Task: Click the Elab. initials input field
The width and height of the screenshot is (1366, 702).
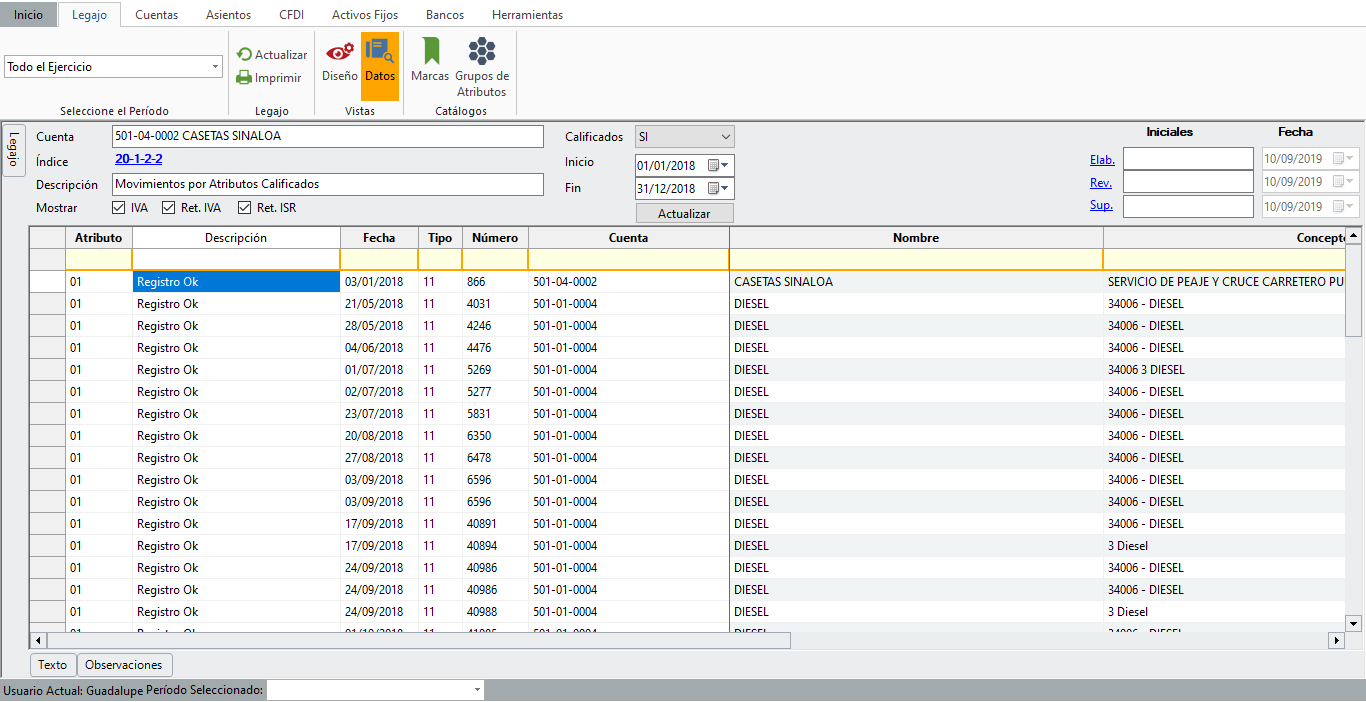Action: pos(1187,159)
